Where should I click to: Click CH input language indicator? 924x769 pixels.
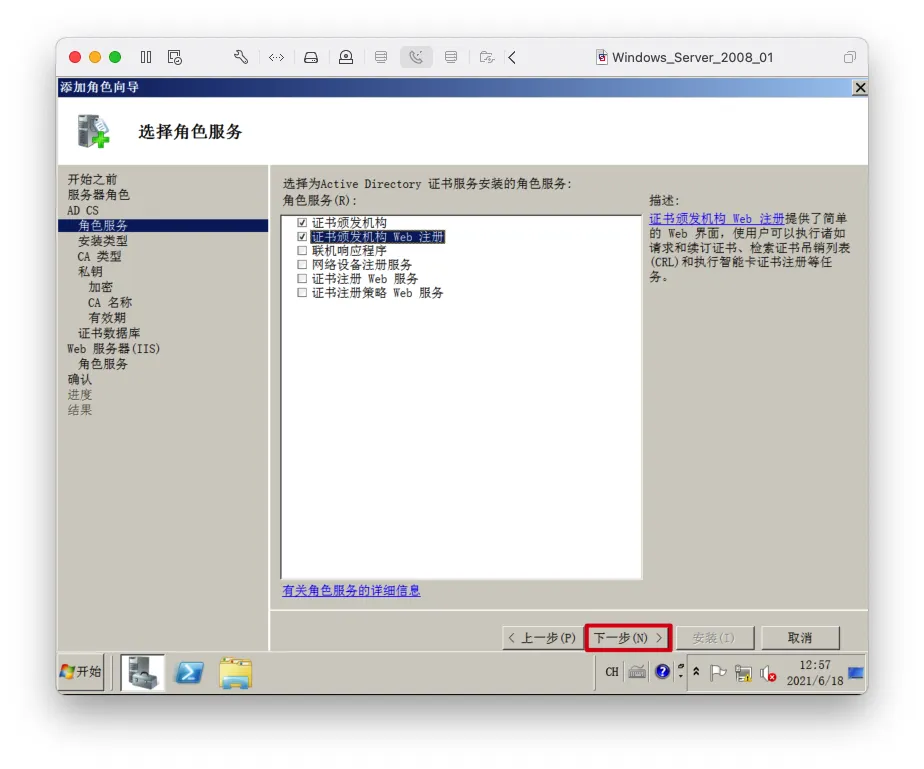tap(612, 672)
